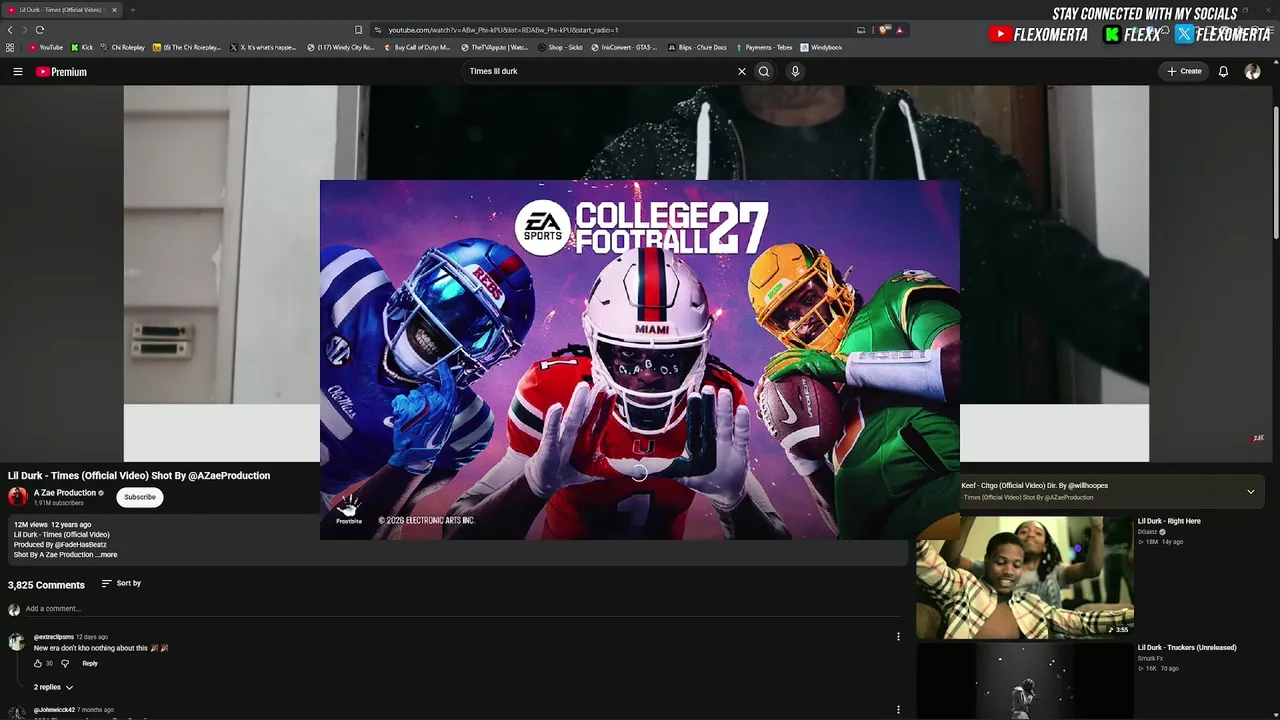Screen dimensions: 1280x720
Task: Open the Windy City Ro... bookmark
Action: click(341, 47)
